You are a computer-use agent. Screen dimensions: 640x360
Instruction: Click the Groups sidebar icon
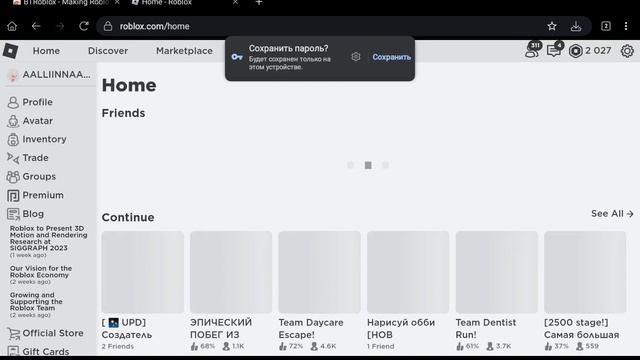point(13,177)
